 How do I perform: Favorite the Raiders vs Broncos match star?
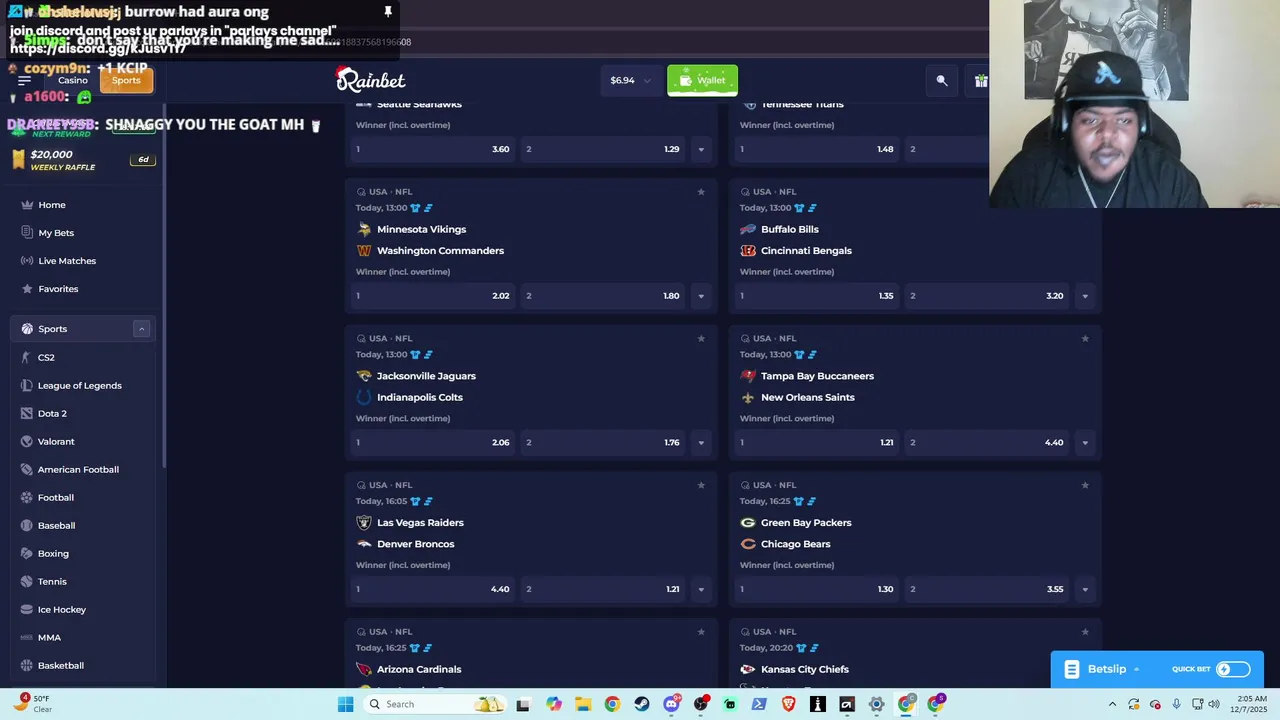[x=701, y=485]
